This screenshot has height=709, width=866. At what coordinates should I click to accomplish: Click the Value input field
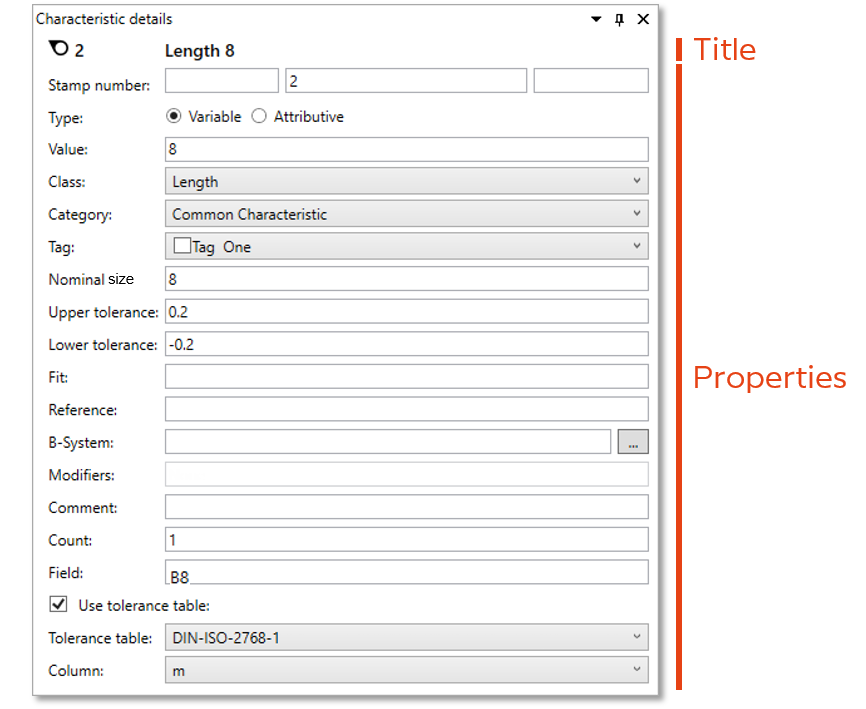click(x=406, y=149)
